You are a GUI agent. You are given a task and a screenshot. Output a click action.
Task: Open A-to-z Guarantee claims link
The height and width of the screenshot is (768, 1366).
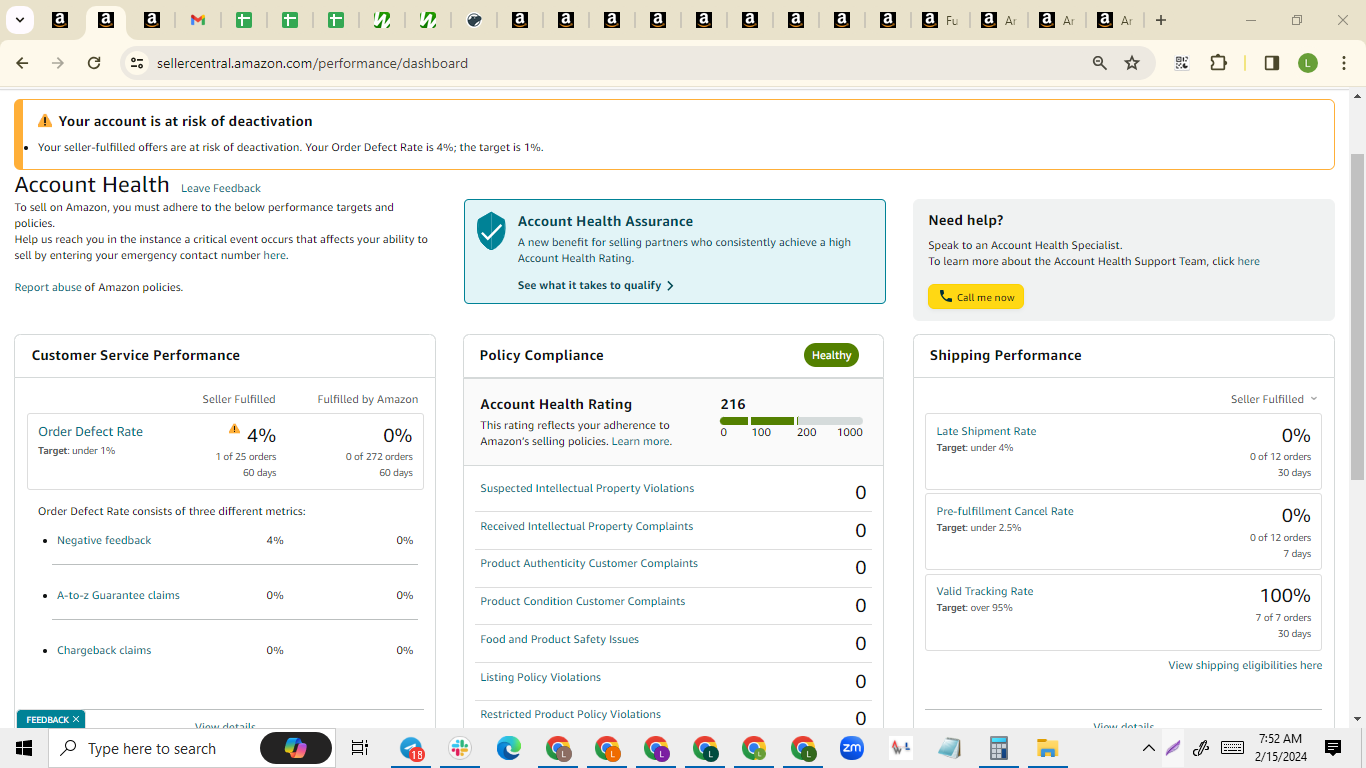tap(118, 595)
